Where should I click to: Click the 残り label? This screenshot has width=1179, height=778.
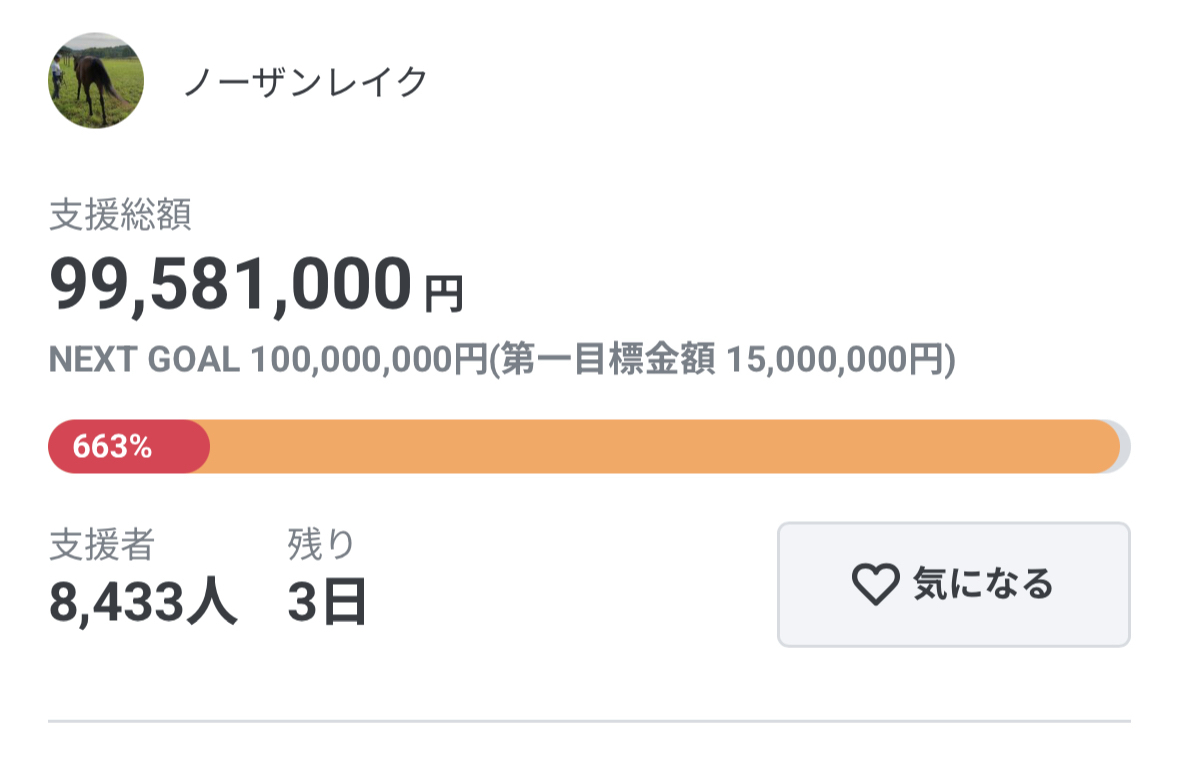coord(321,545)
